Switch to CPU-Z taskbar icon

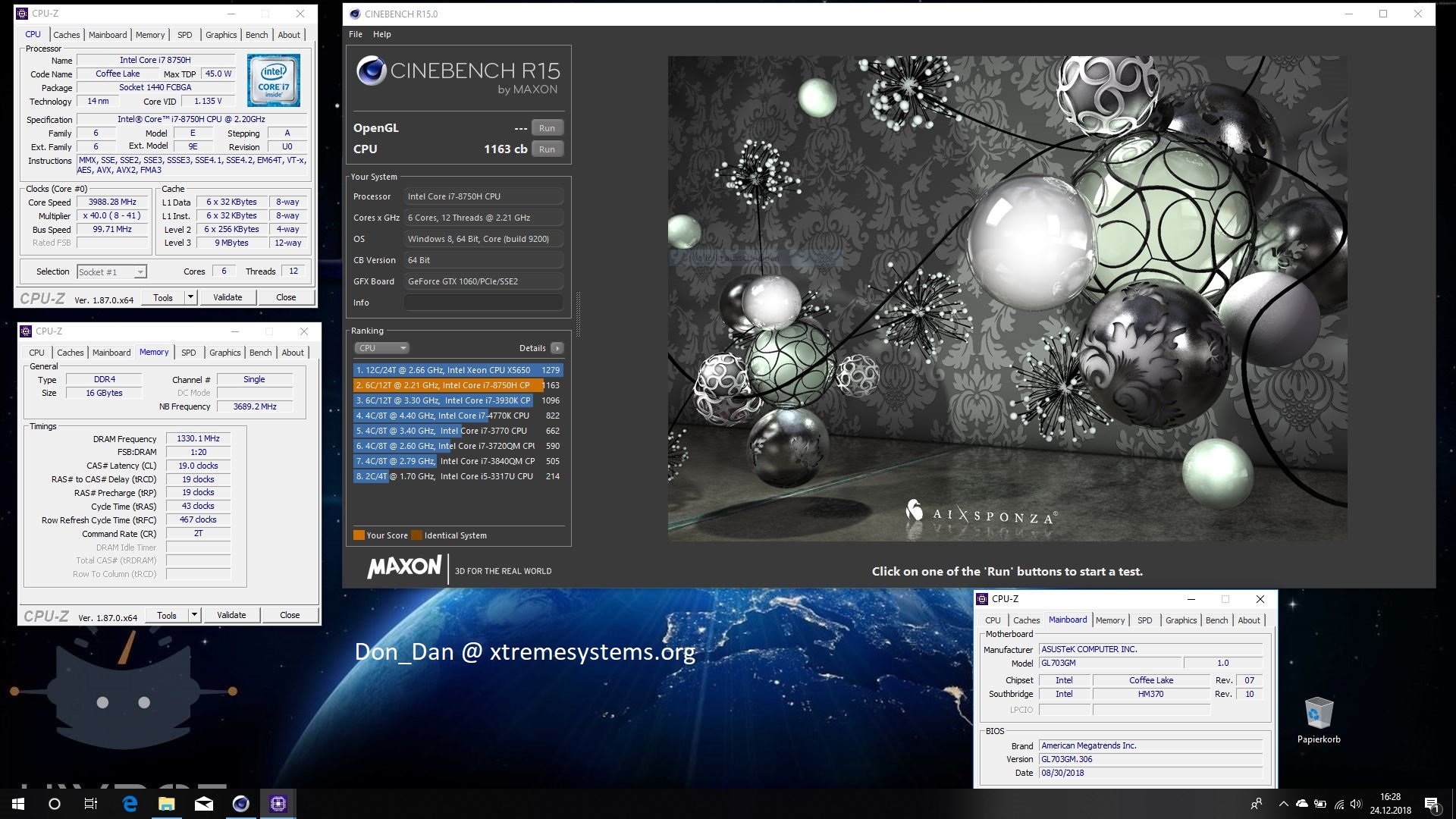coord(278,804)
